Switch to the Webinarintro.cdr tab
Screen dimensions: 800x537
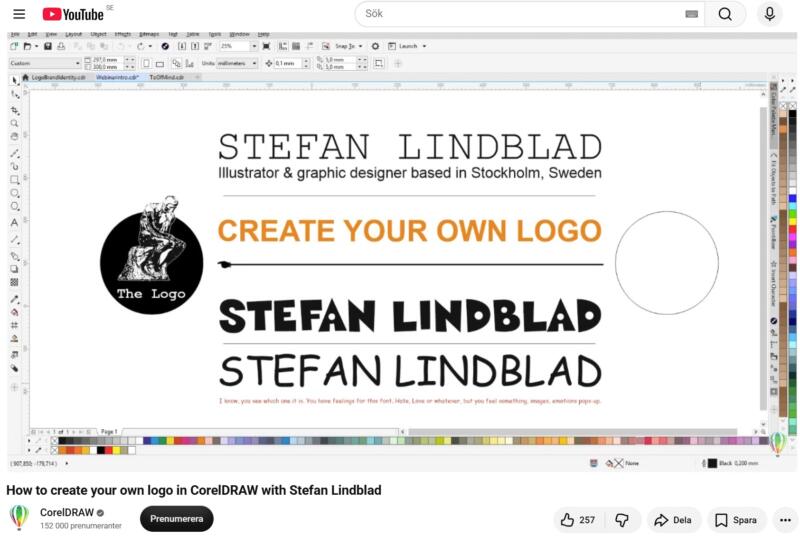117,78
